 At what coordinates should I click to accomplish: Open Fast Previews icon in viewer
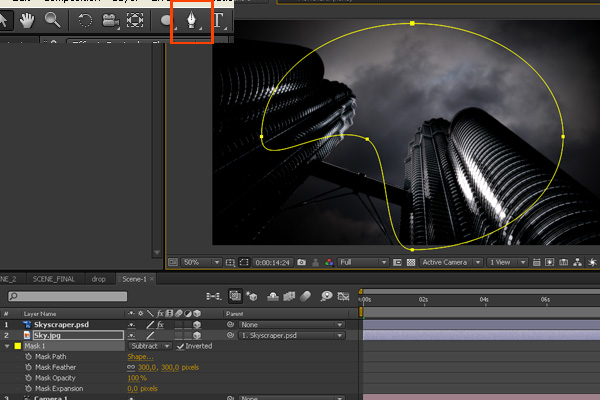pos(549,262)
